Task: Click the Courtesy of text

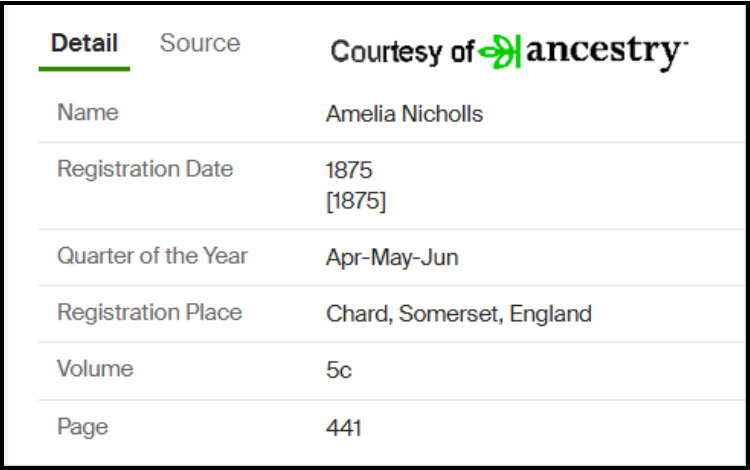Action: click(x=402, y=52)
